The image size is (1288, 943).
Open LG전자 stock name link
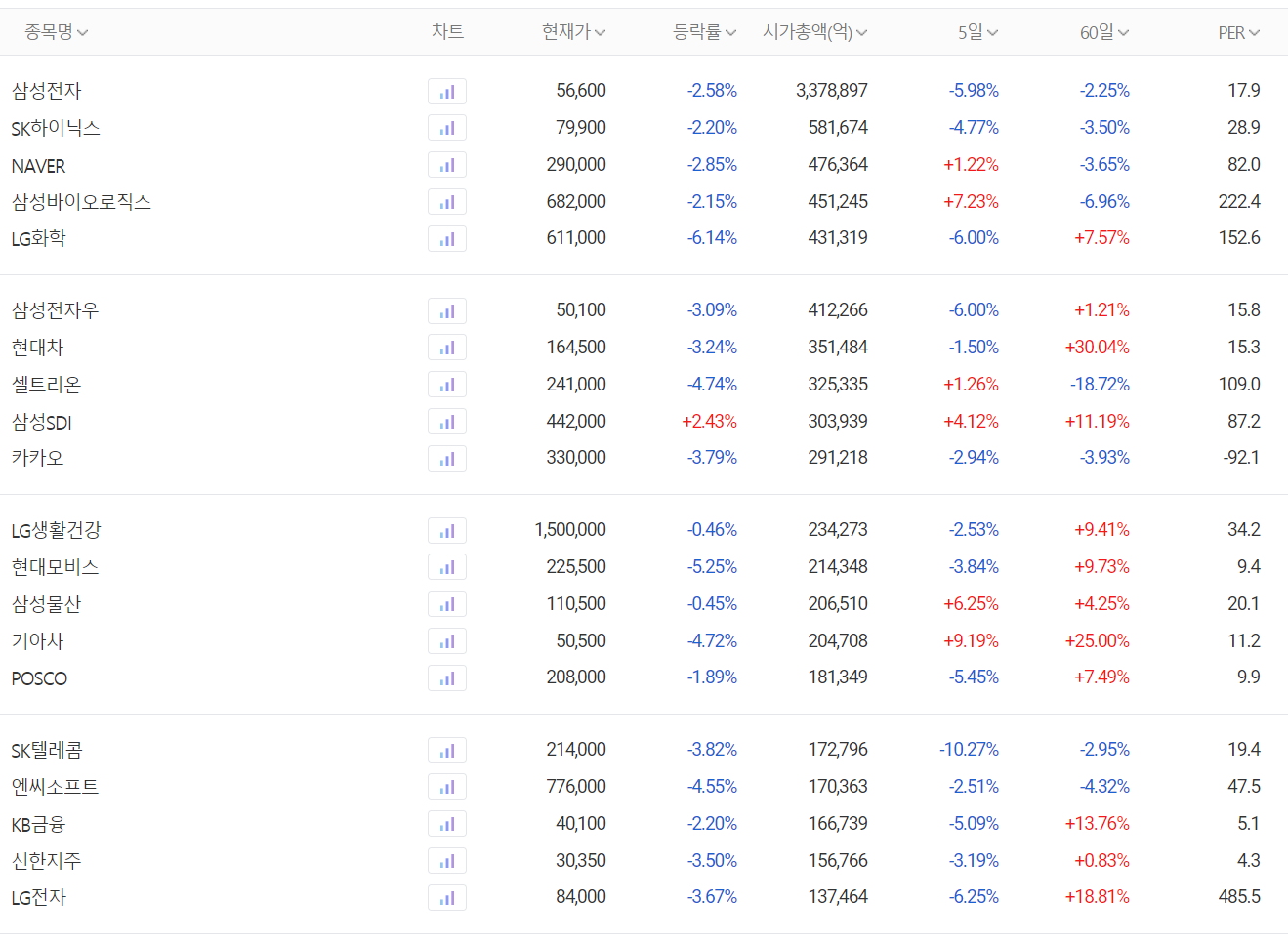pos(38,897)
